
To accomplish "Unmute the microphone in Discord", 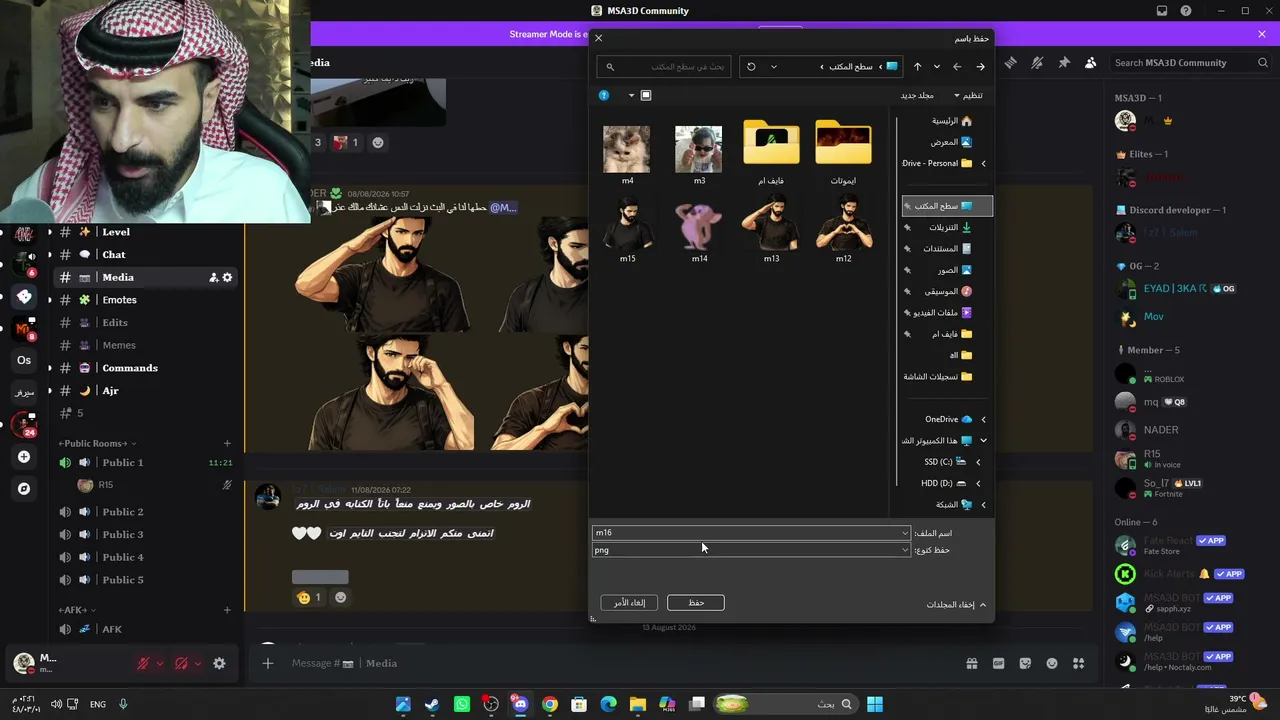I will coord(143,663).
